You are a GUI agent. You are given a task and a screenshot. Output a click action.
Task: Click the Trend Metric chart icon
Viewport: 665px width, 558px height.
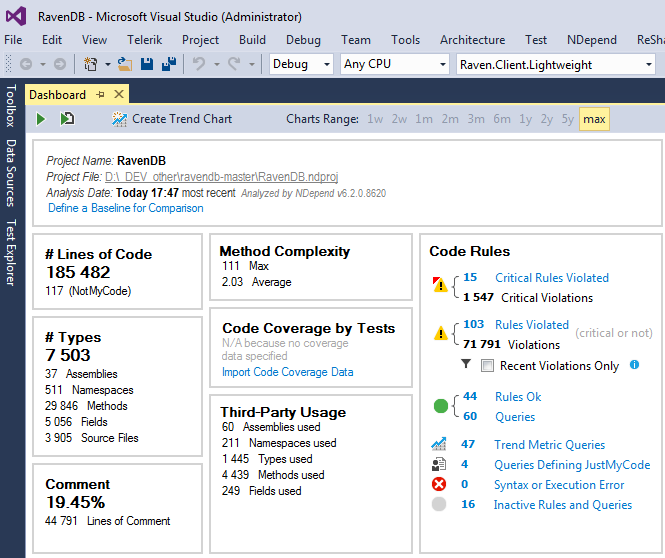coord(439,444)
